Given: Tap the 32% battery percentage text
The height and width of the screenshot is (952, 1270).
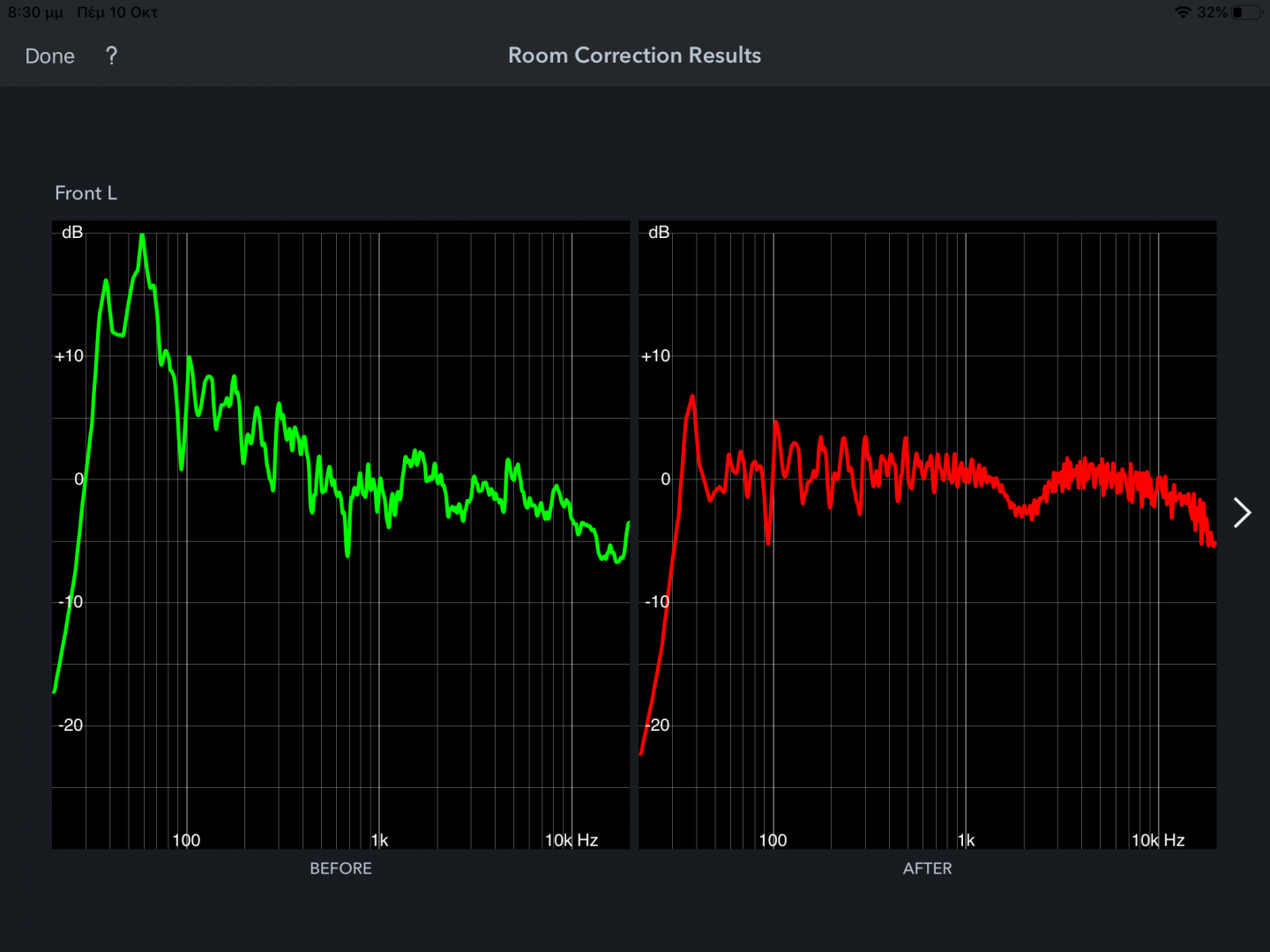Looking at the screenshot, I should (1212, 12).
